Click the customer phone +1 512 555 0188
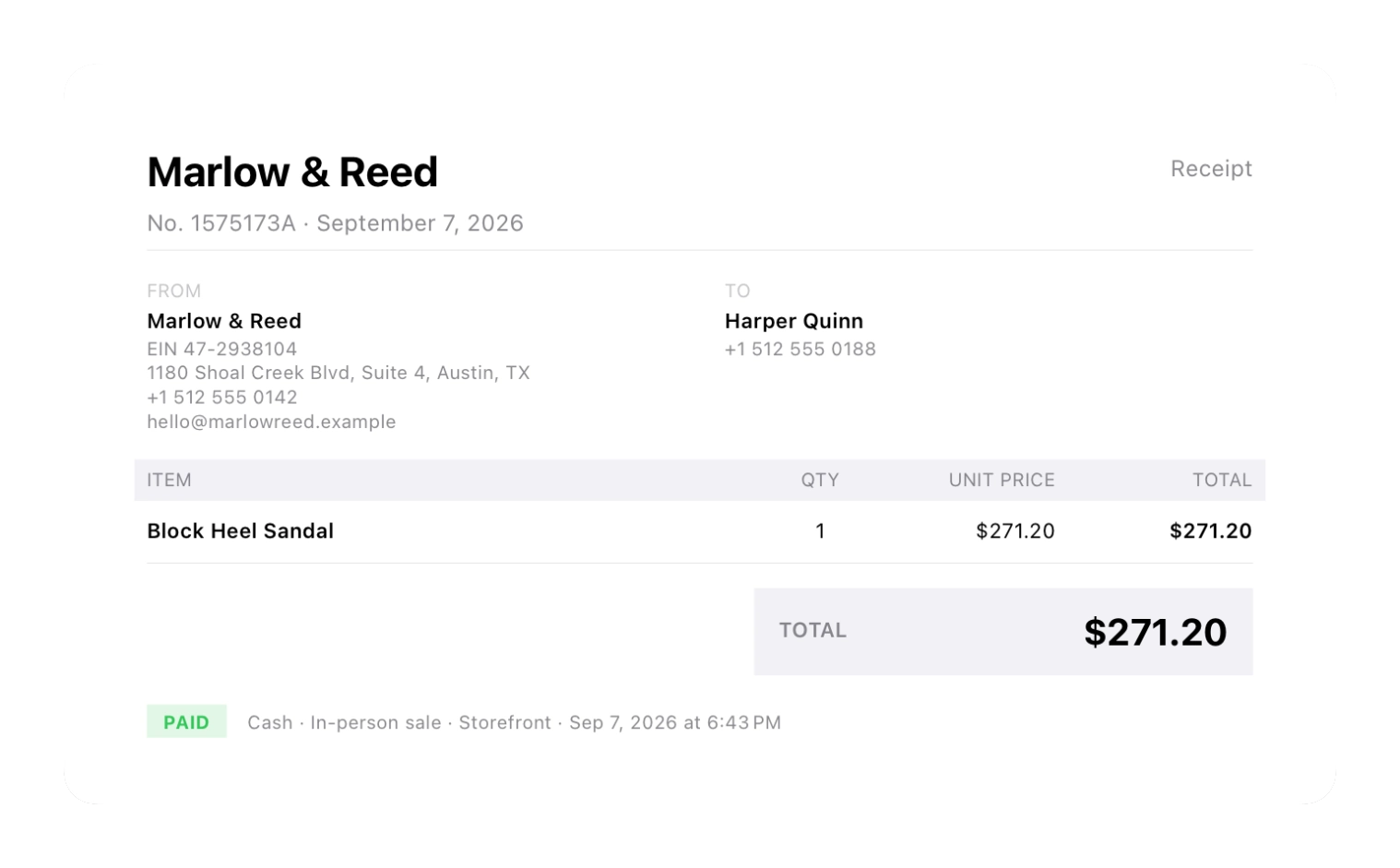1400x868 pixels. pos(801,349)
